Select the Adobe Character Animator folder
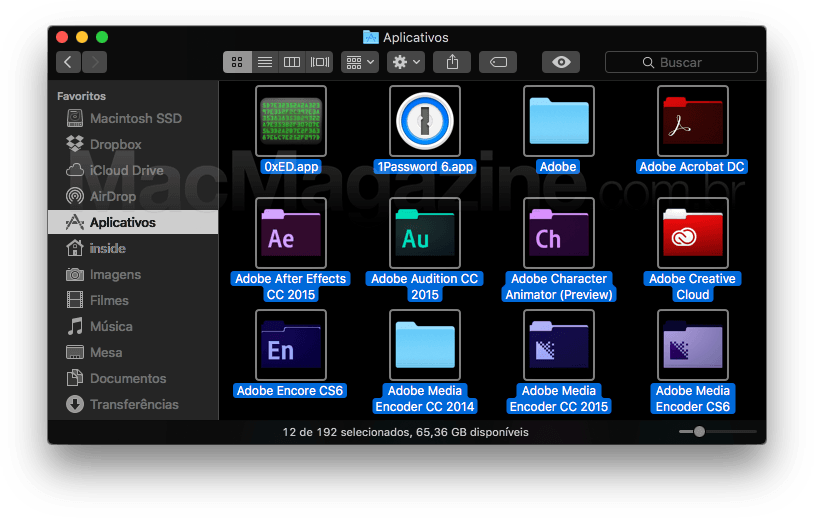 (x=558, y=233)
